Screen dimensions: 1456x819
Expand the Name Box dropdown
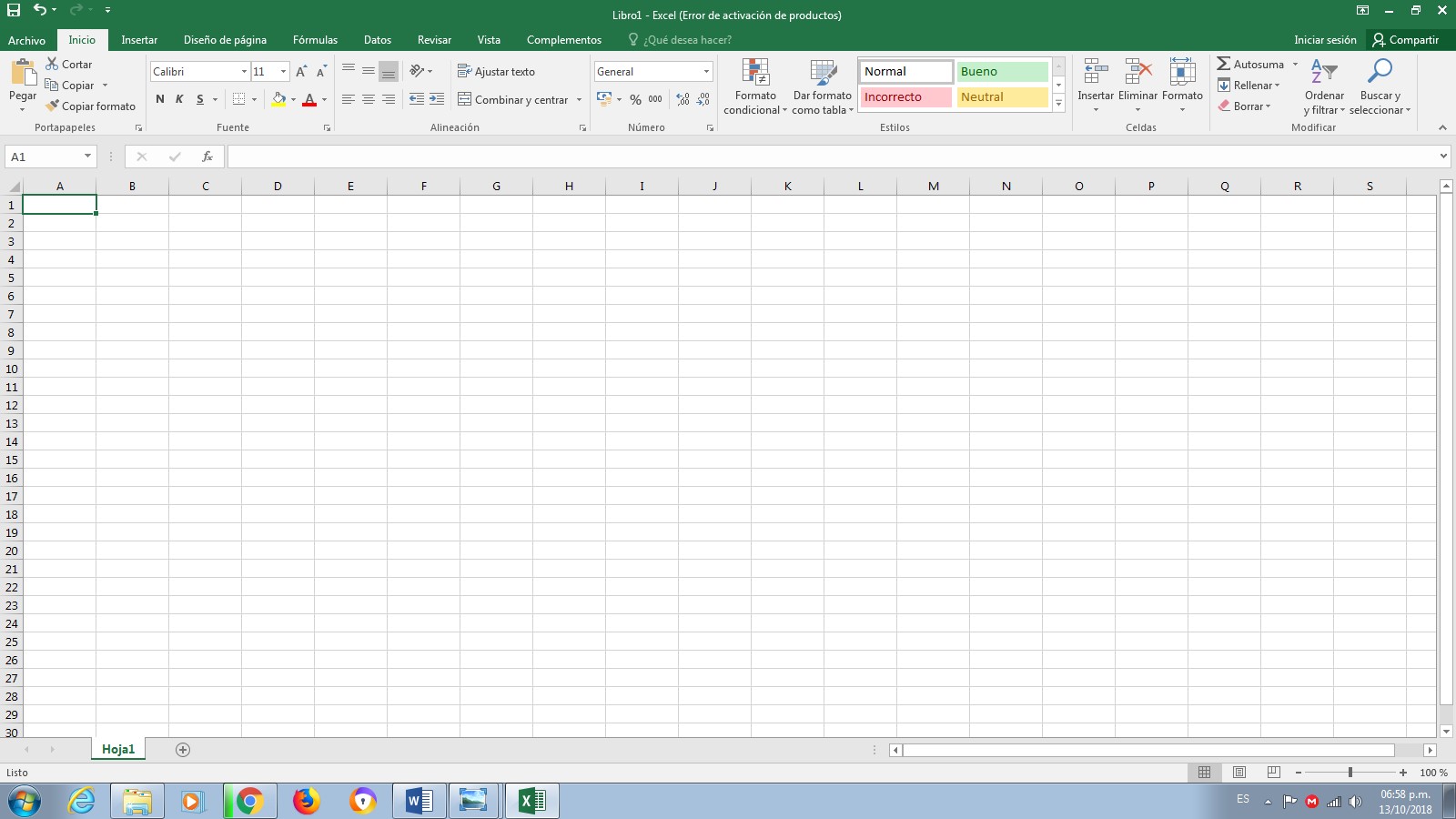pos(87,157)
